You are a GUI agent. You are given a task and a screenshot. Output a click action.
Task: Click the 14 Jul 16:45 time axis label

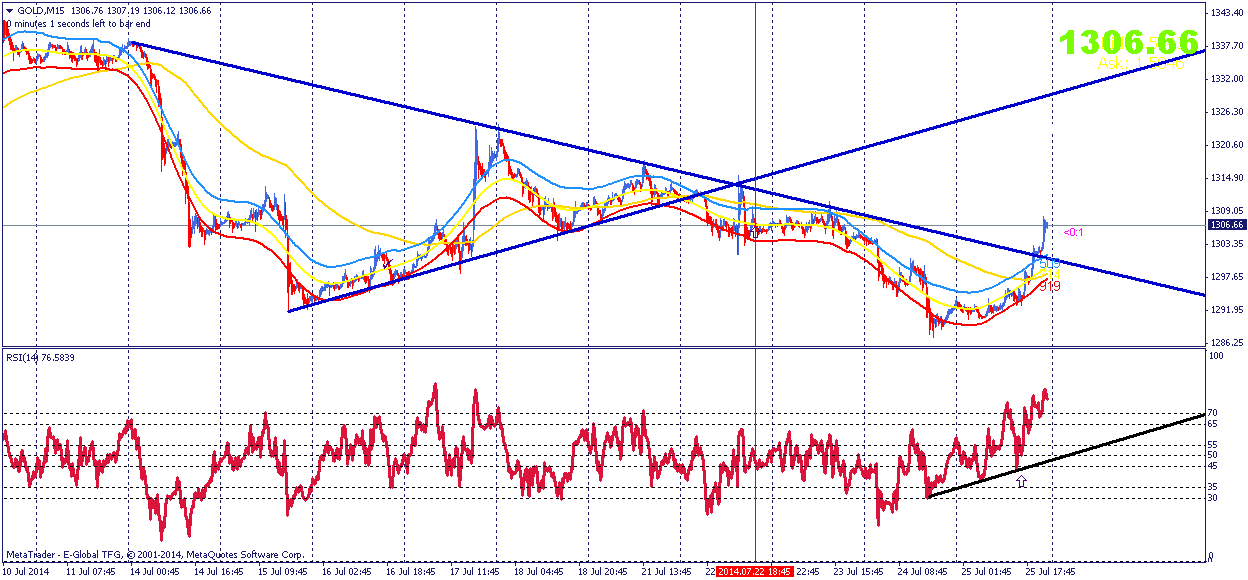pyautogui.click(x=220, y=572)
